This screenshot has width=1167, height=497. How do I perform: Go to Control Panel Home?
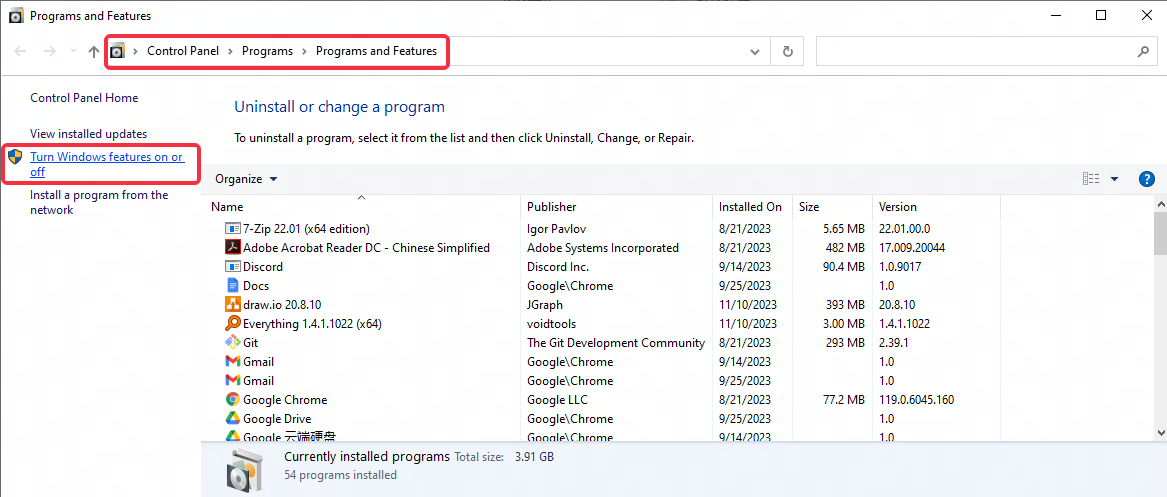pyautogui.click(x=84, y=98)
